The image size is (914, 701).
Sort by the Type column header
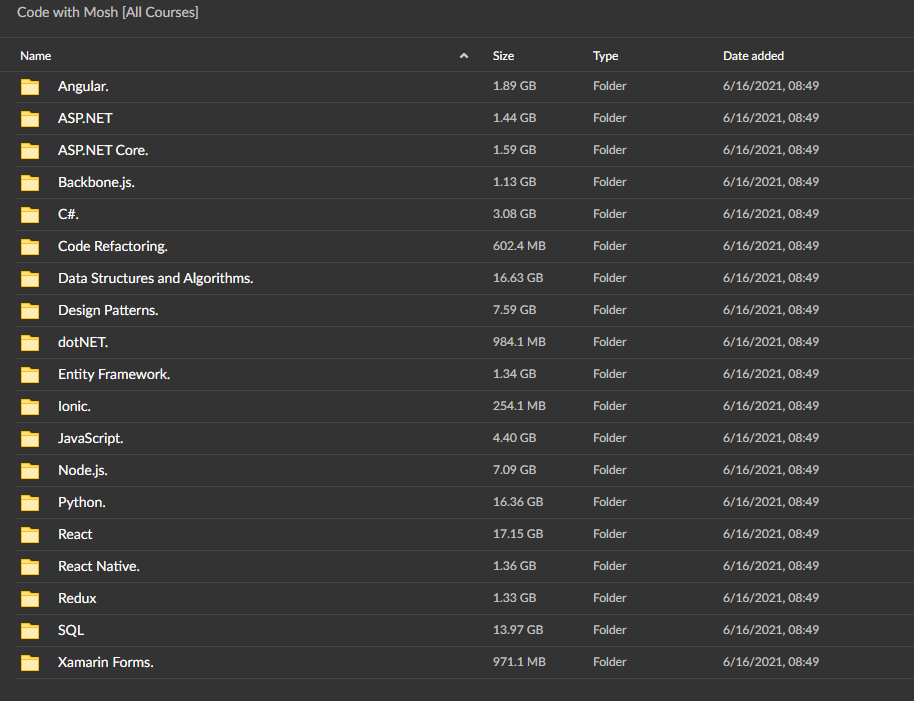tap(605, 56)
